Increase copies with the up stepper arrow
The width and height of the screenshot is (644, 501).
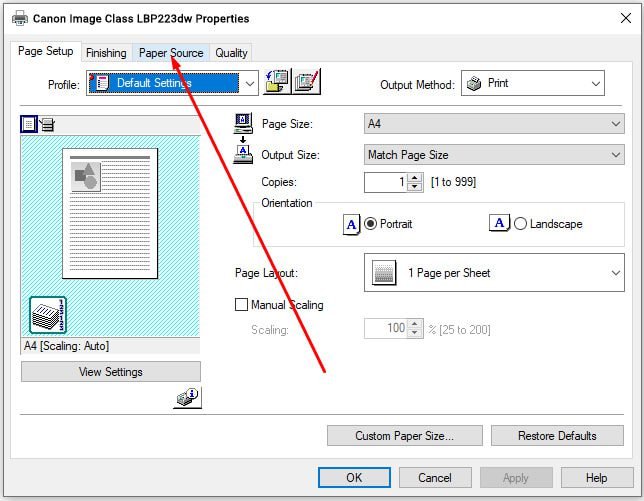coord(415,178)
